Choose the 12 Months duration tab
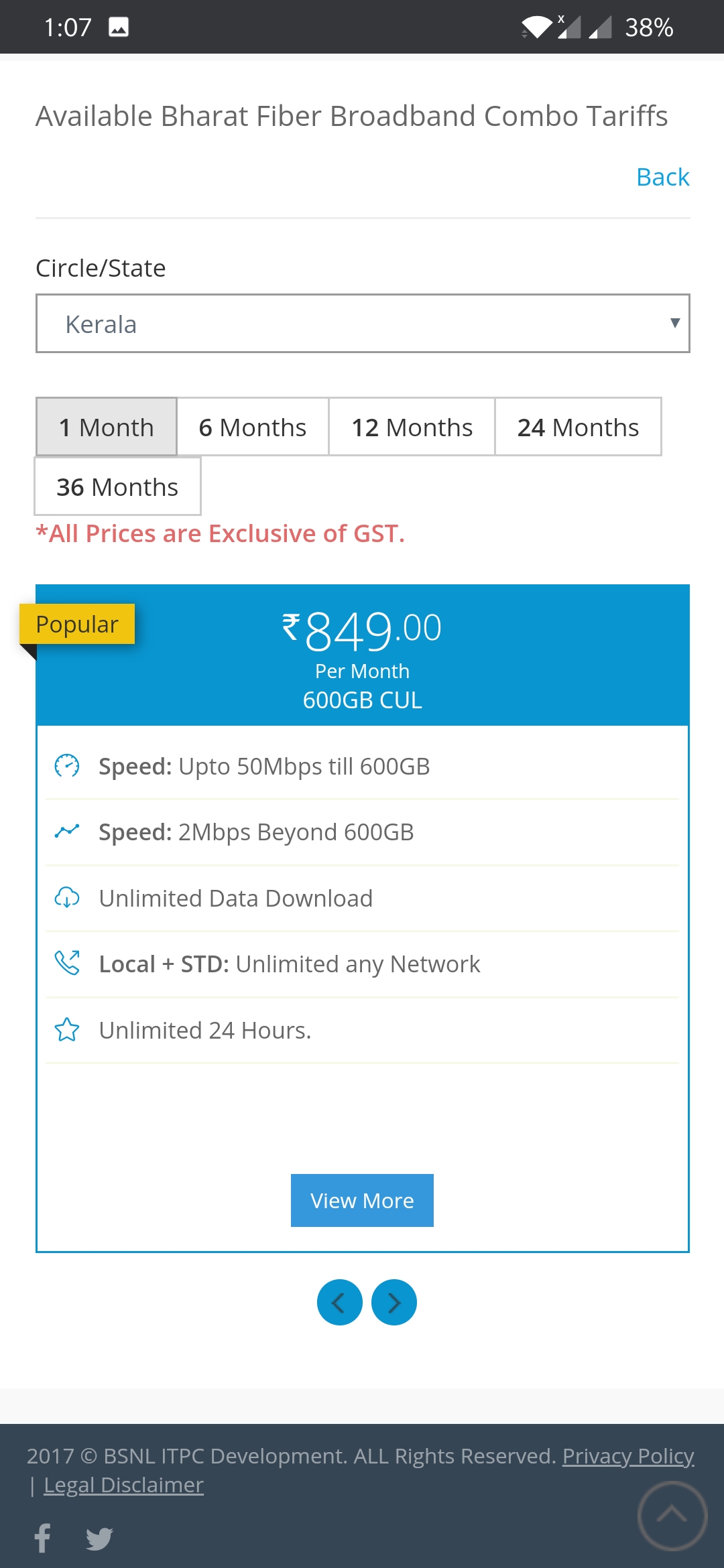724x1568 pixels. click(x=412, y=428)
